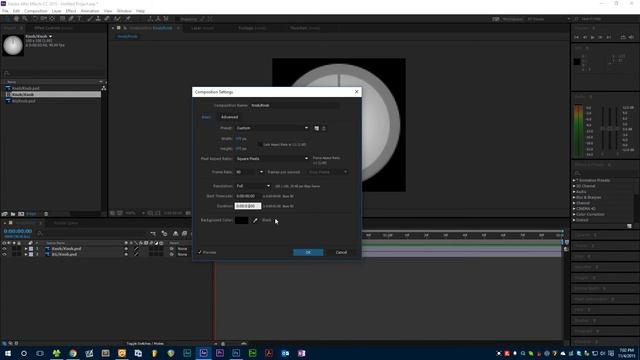Image resolution: width=640 pixels, height=360 pixels.
Task: Select the Puppet Pin tool
Action: (128, 19)
